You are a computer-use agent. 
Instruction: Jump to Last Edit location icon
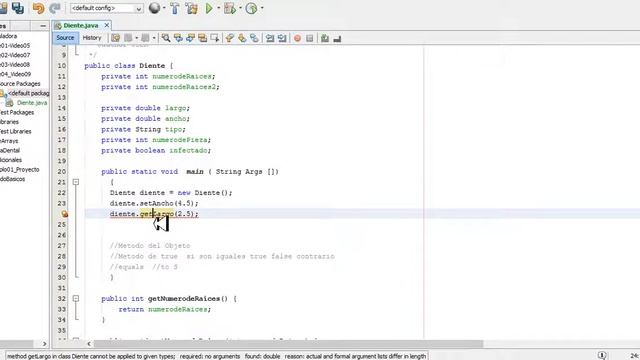click(x=116, y=38)
